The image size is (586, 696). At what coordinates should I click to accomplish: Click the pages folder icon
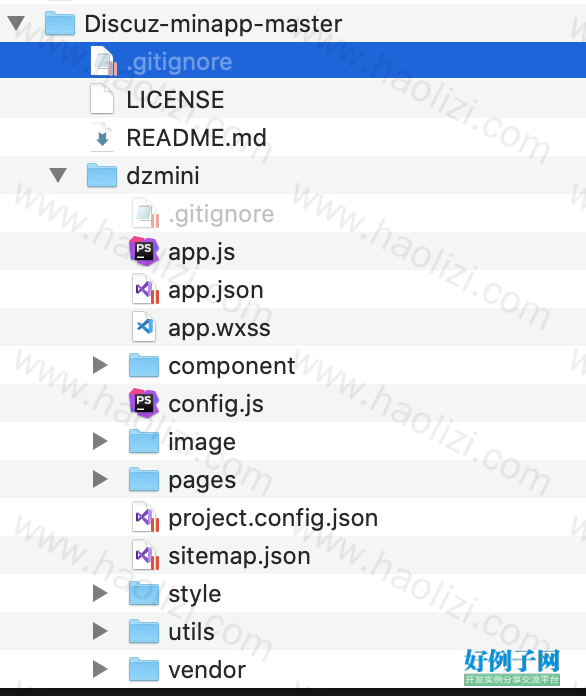coord(144,479)
